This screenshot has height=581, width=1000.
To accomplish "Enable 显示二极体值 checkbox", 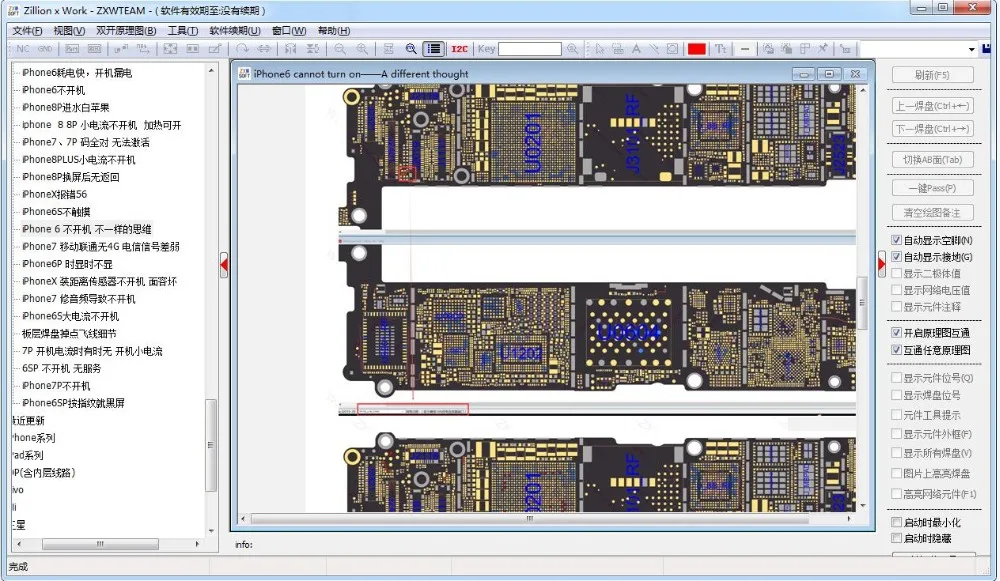I will 896,274.
